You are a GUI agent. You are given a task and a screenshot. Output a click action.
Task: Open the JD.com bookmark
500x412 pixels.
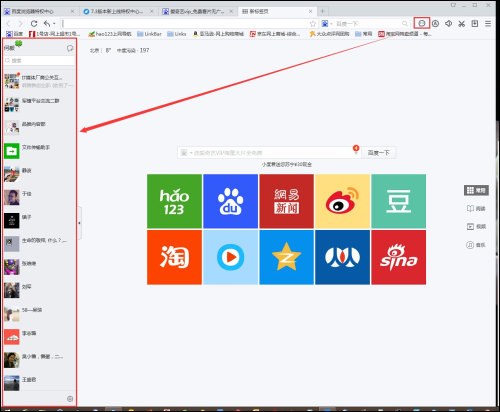point(275,34)
